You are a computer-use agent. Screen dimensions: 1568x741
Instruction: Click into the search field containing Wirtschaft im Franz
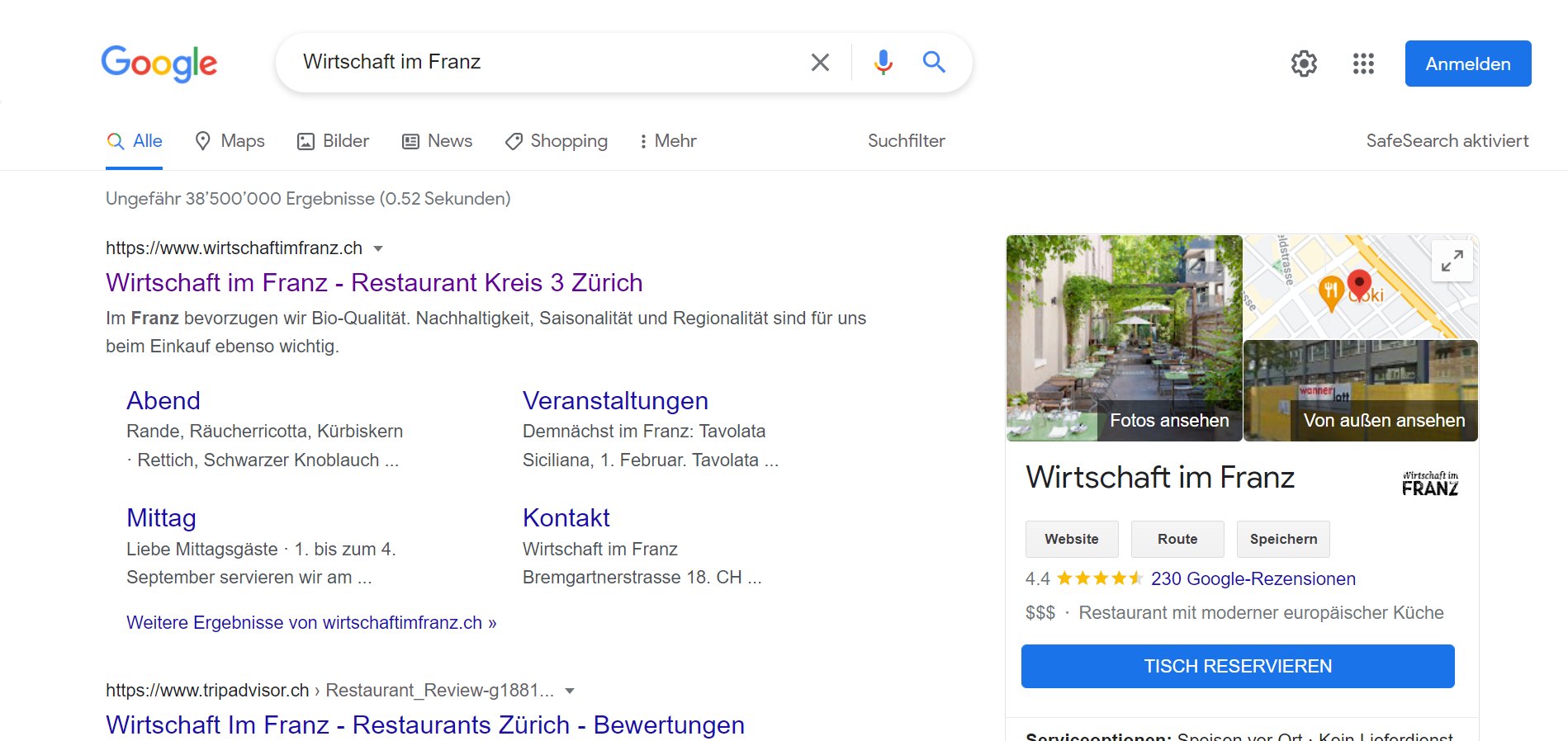tap(545, 62)
